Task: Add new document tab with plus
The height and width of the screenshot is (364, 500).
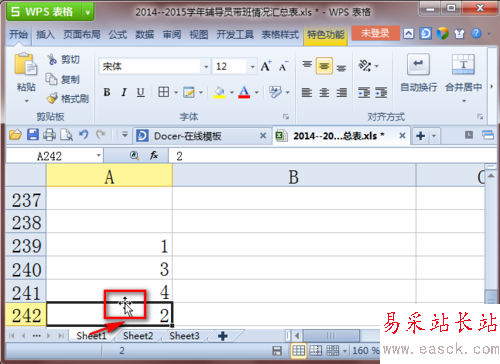Action: (421, 136)
